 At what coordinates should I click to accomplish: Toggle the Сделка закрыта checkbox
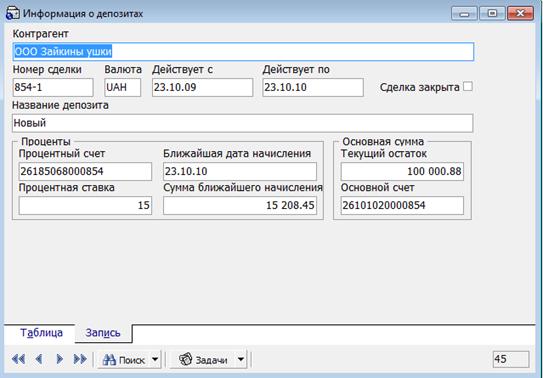pos(468,86)
